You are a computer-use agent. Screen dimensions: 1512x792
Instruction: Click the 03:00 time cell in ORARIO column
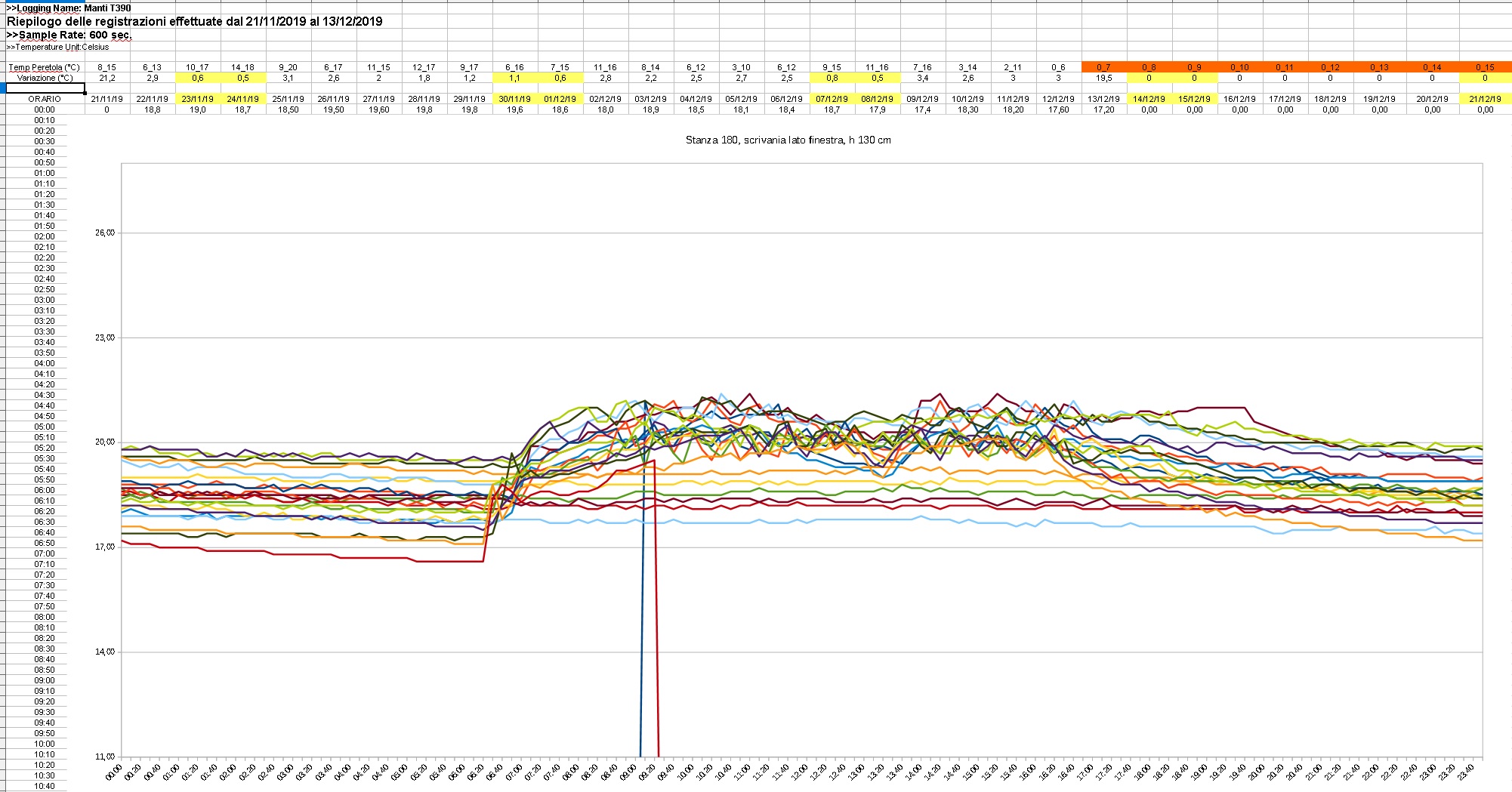pyautogui.click(x=45, y=300)
